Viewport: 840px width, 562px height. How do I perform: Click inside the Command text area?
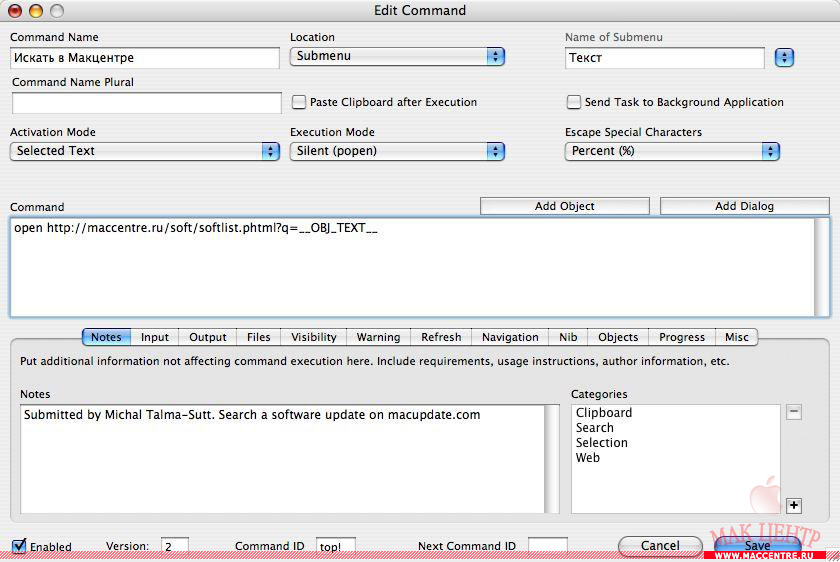click(x=412, y=267)
